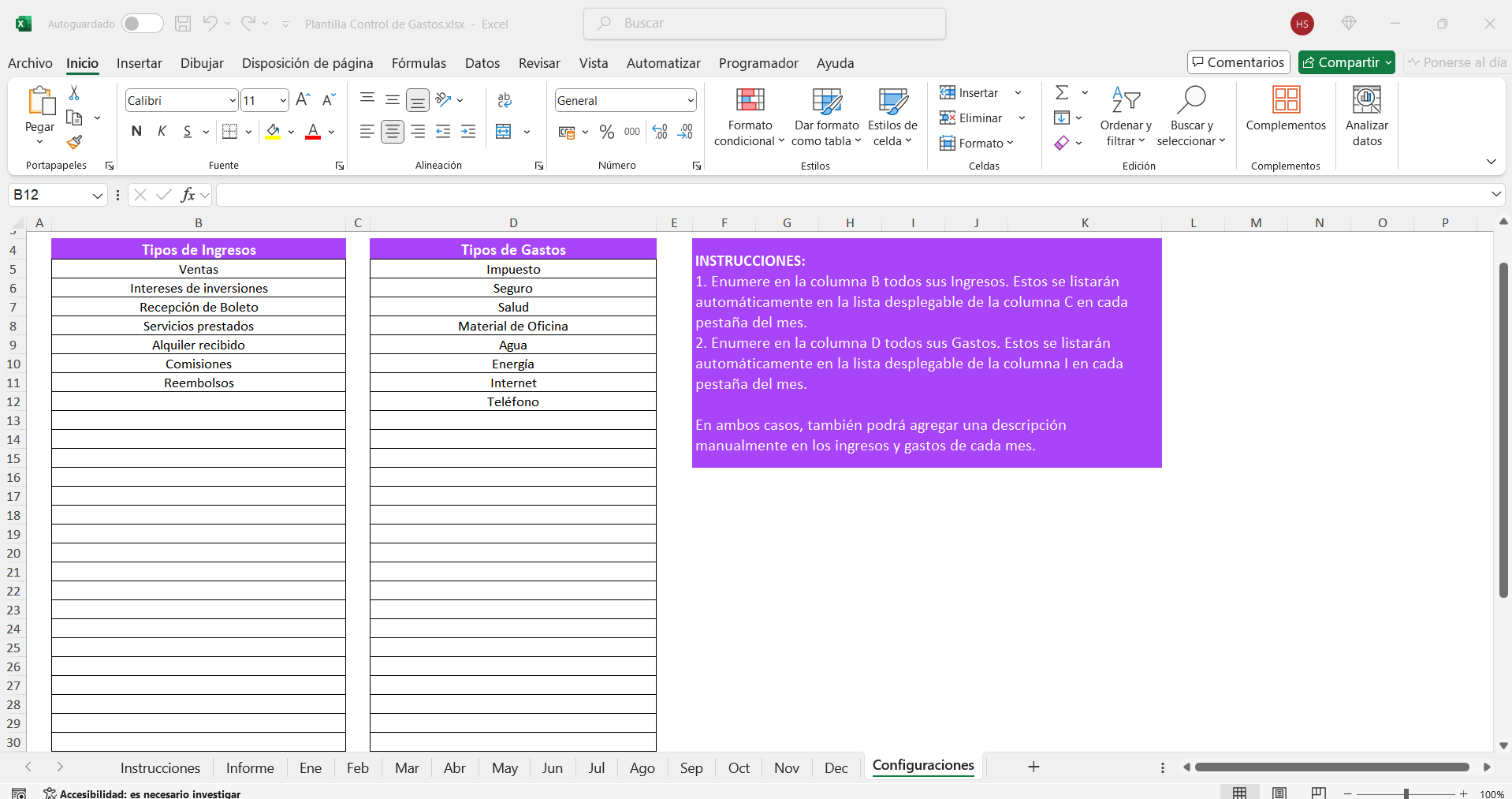Toggle Align right

[418, 132]
